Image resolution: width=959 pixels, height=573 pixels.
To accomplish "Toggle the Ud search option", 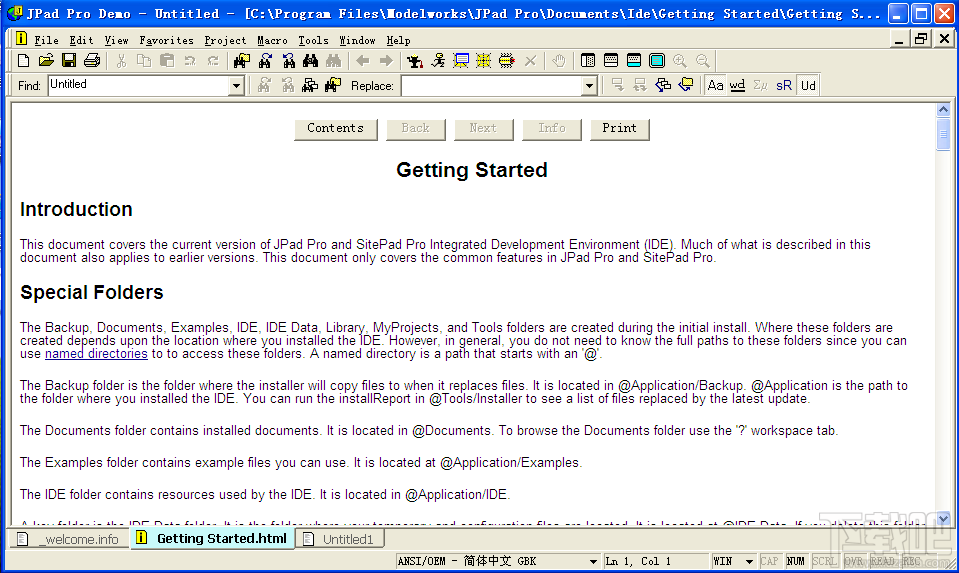I will 808,86.
